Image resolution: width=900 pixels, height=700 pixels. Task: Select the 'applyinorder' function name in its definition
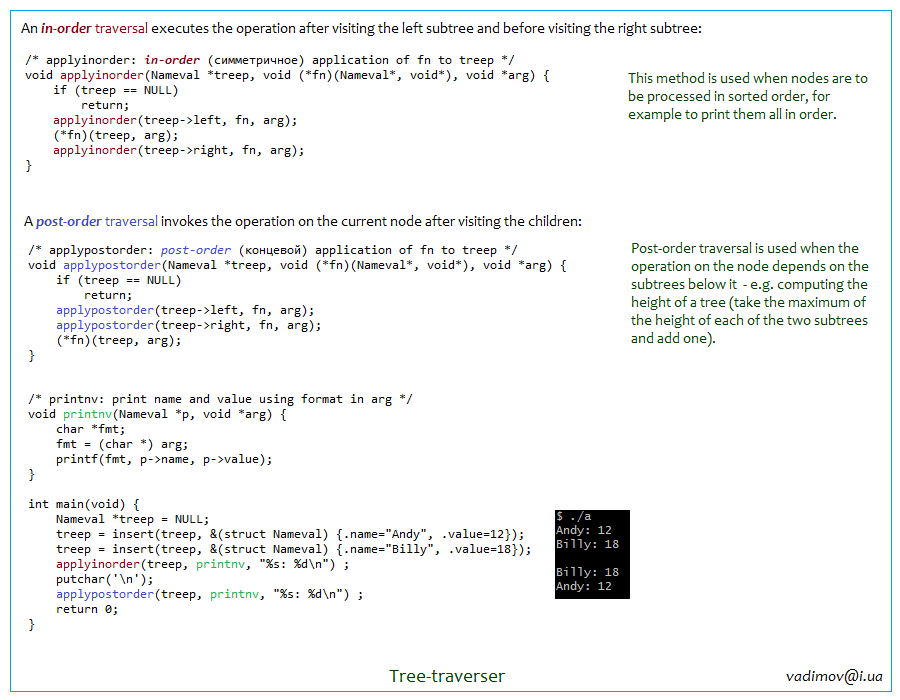[x=102, y=75]
